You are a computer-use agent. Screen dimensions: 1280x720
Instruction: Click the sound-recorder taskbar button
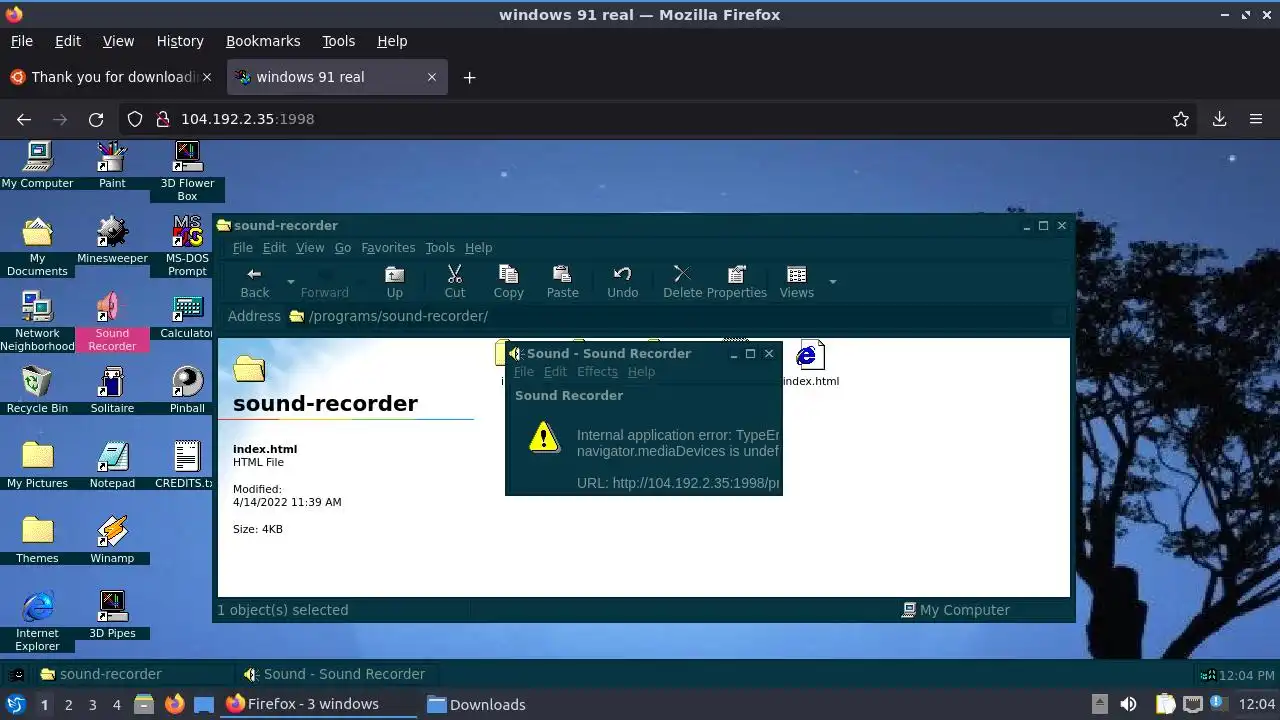point(136,674)
